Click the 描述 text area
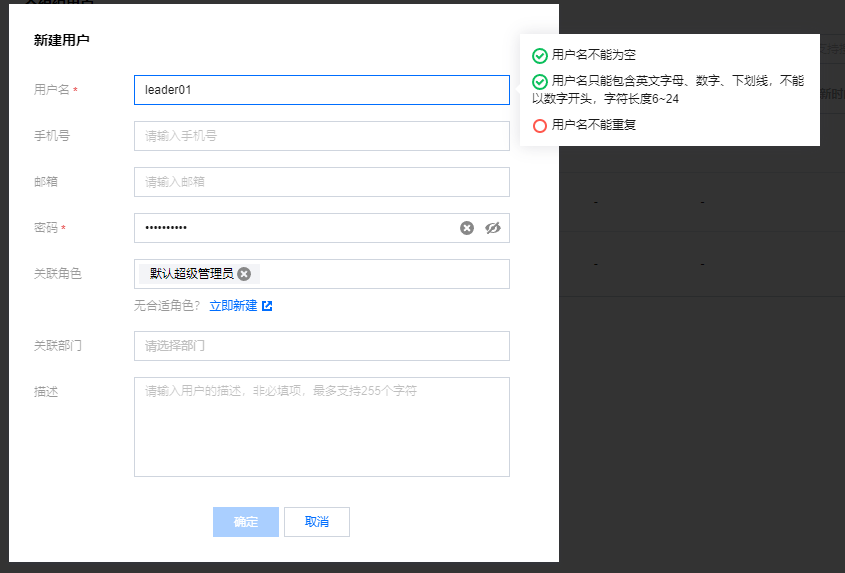Image resolution: width=845 pixels, height=573 pixels. pos(322,427)
